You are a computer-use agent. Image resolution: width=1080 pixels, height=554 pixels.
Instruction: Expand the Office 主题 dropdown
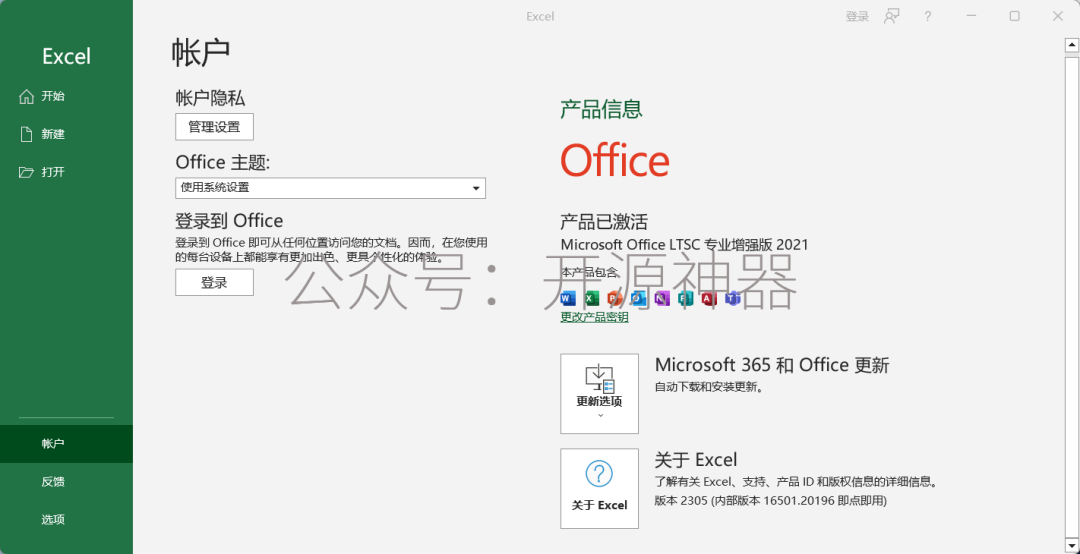331,188
